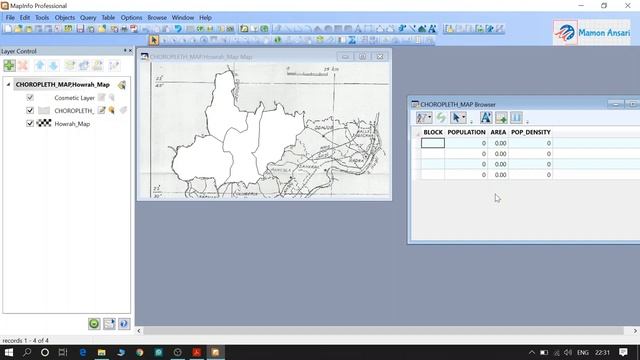Uncheck the Howrah_Map layer visibility checkbox
Viewport: 640px width, 360px height.
[x=30, y=123]
